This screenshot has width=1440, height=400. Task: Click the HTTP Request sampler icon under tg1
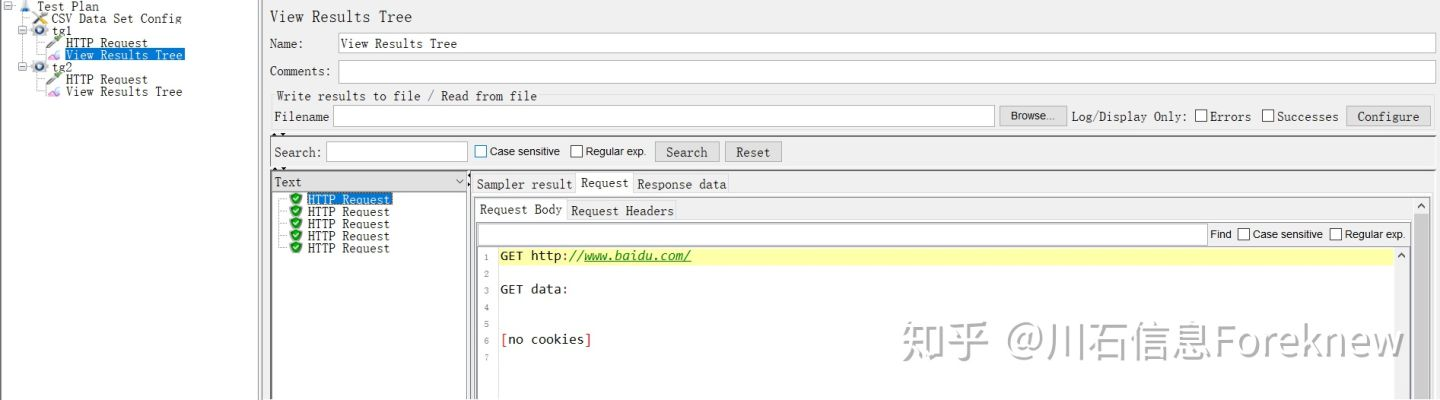click(x=55, y=43)
